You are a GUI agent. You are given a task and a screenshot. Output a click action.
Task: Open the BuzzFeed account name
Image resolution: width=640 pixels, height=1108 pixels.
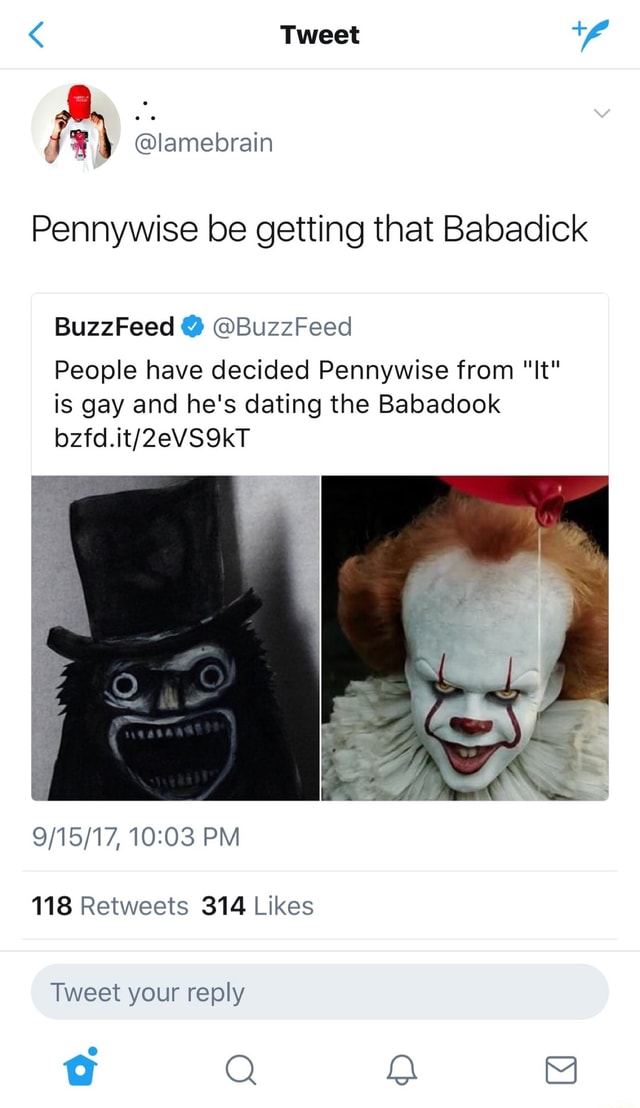tap(114, 327)
